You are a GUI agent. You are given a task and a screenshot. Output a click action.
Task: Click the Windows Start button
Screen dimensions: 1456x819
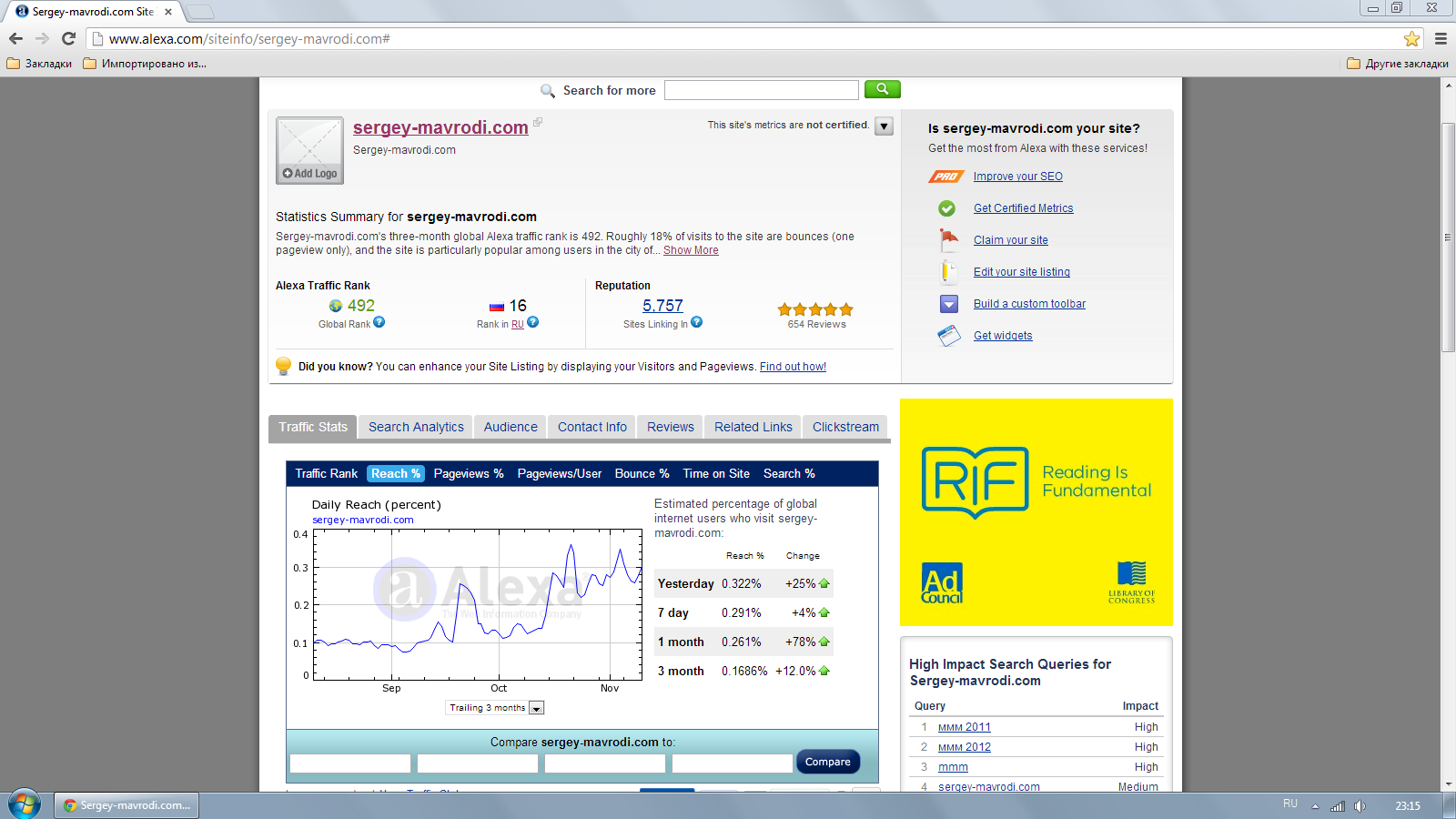(x=25, y=805)
